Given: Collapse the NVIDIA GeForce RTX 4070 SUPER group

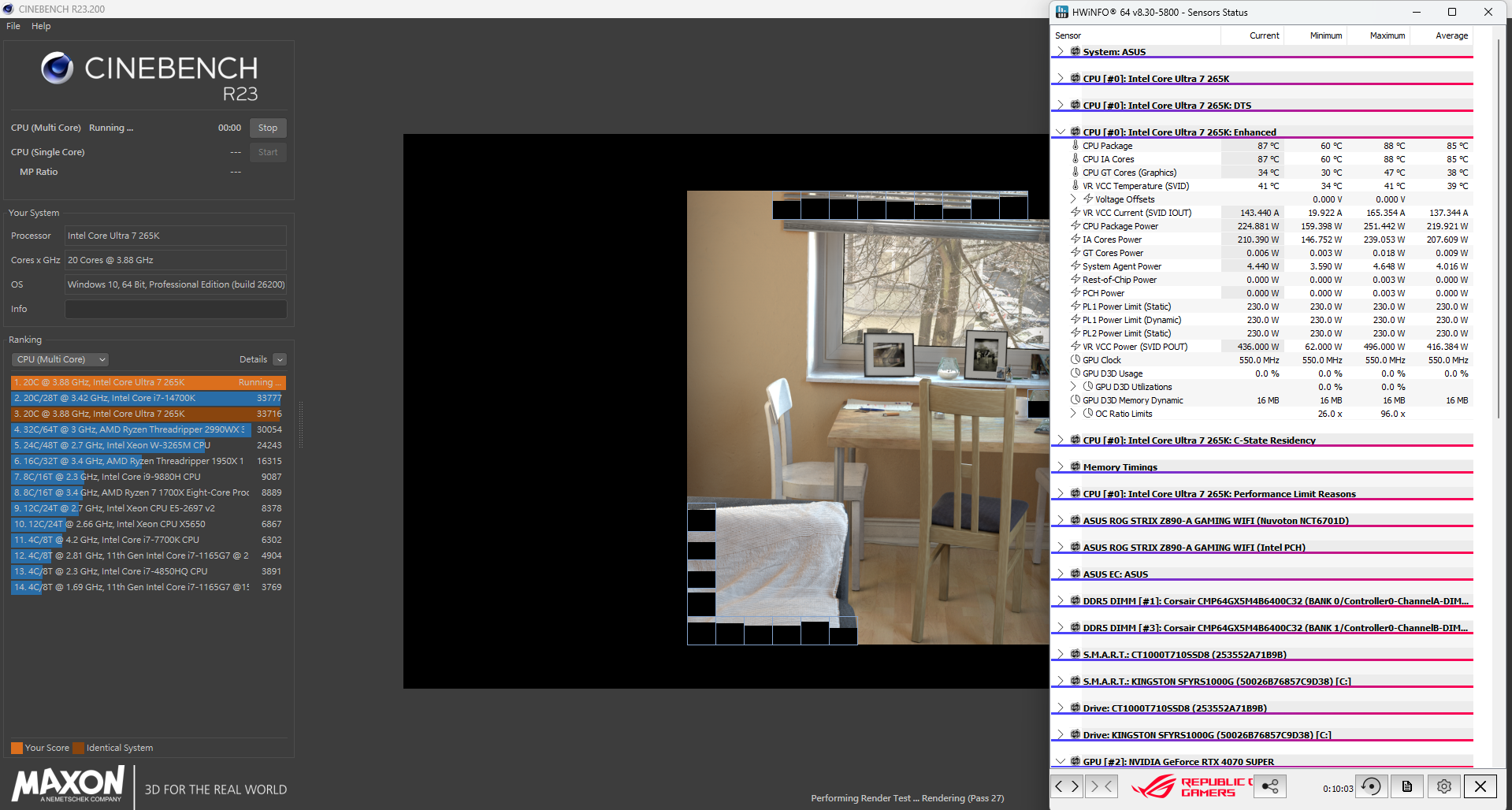Looking at the screenshot, I should pyautogui.click(x=1061, y=762).
